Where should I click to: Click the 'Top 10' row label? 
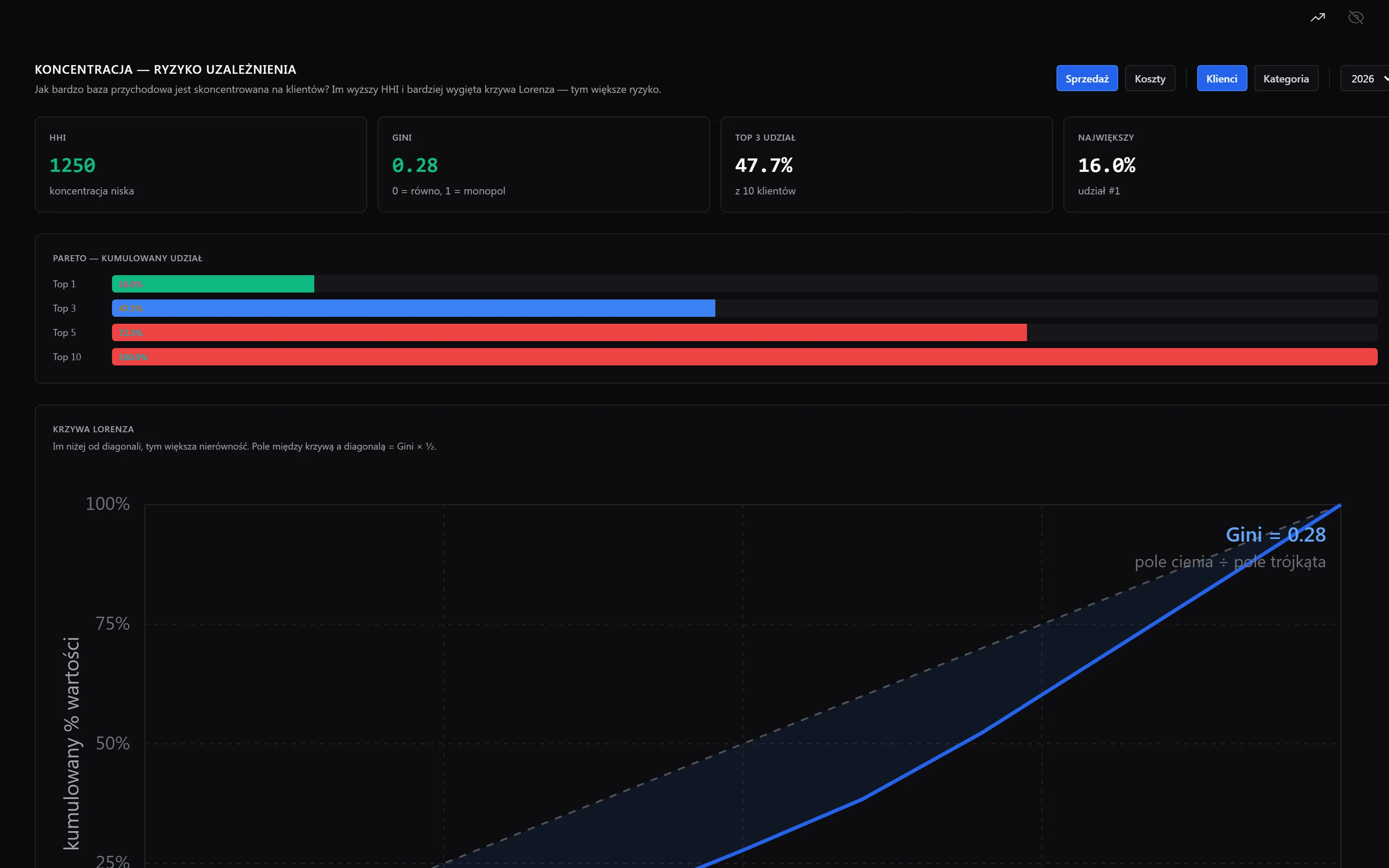[x=67, y=357]
